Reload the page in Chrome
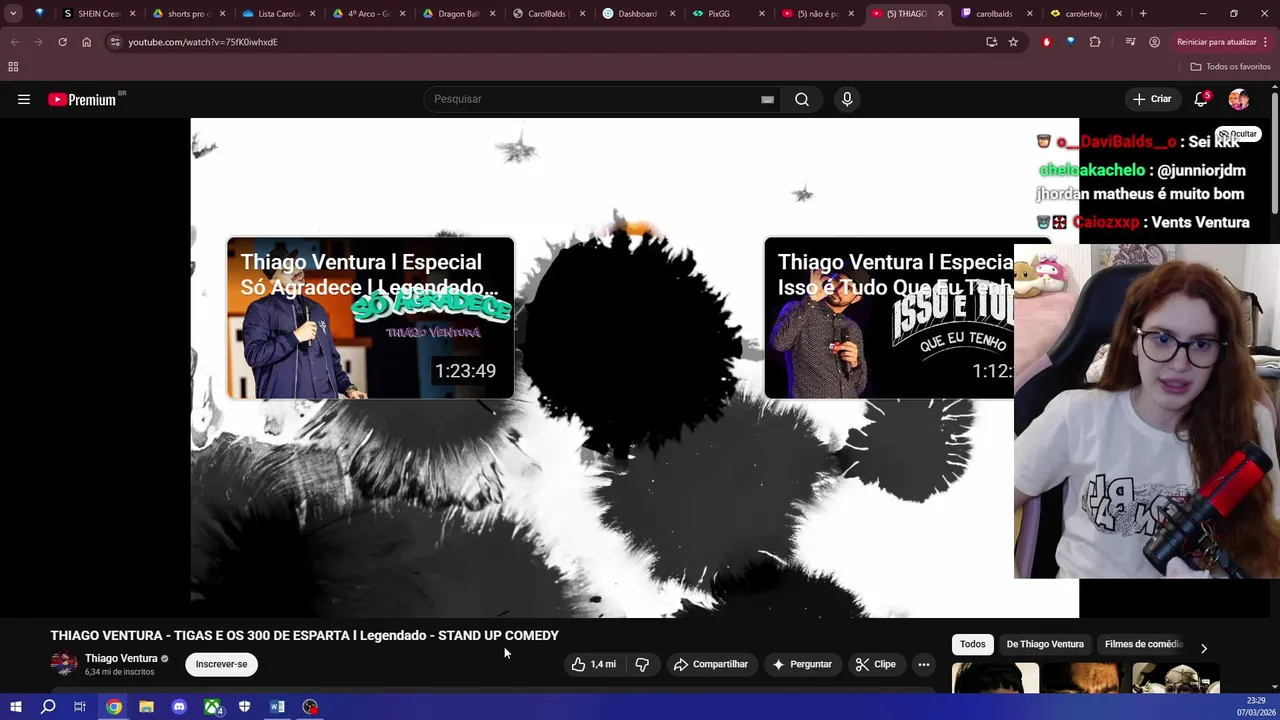Viewport: 1280px width, 720px height. (x=62, y=42)
